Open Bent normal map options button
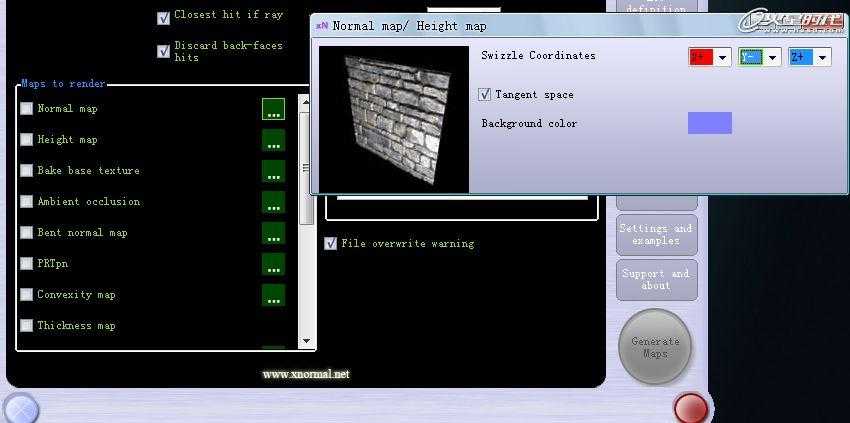The width and height of the screenshot is (850, 423). point(273,233)
